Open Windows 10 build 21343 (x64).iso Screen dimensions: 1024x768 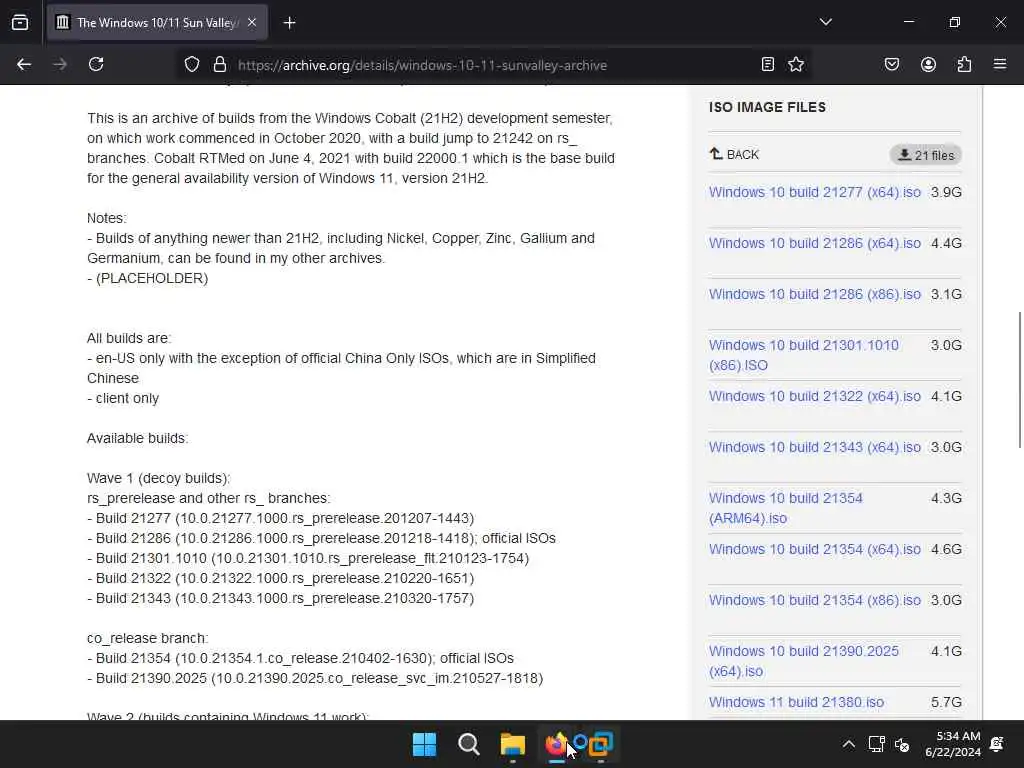coord(814,447)
